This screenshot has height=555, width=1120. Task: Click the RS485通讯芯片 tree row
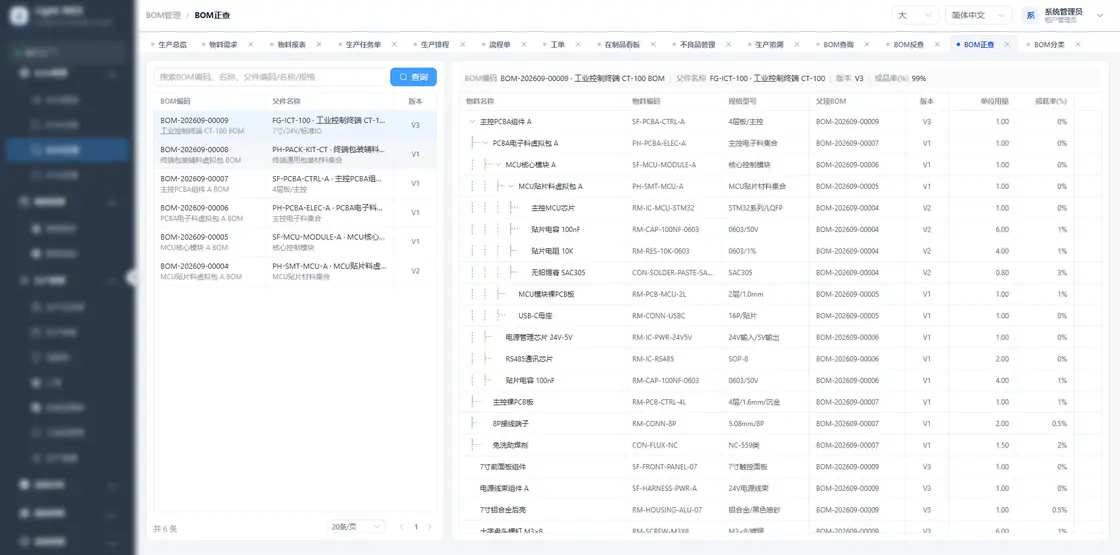(x=780, y=359)
